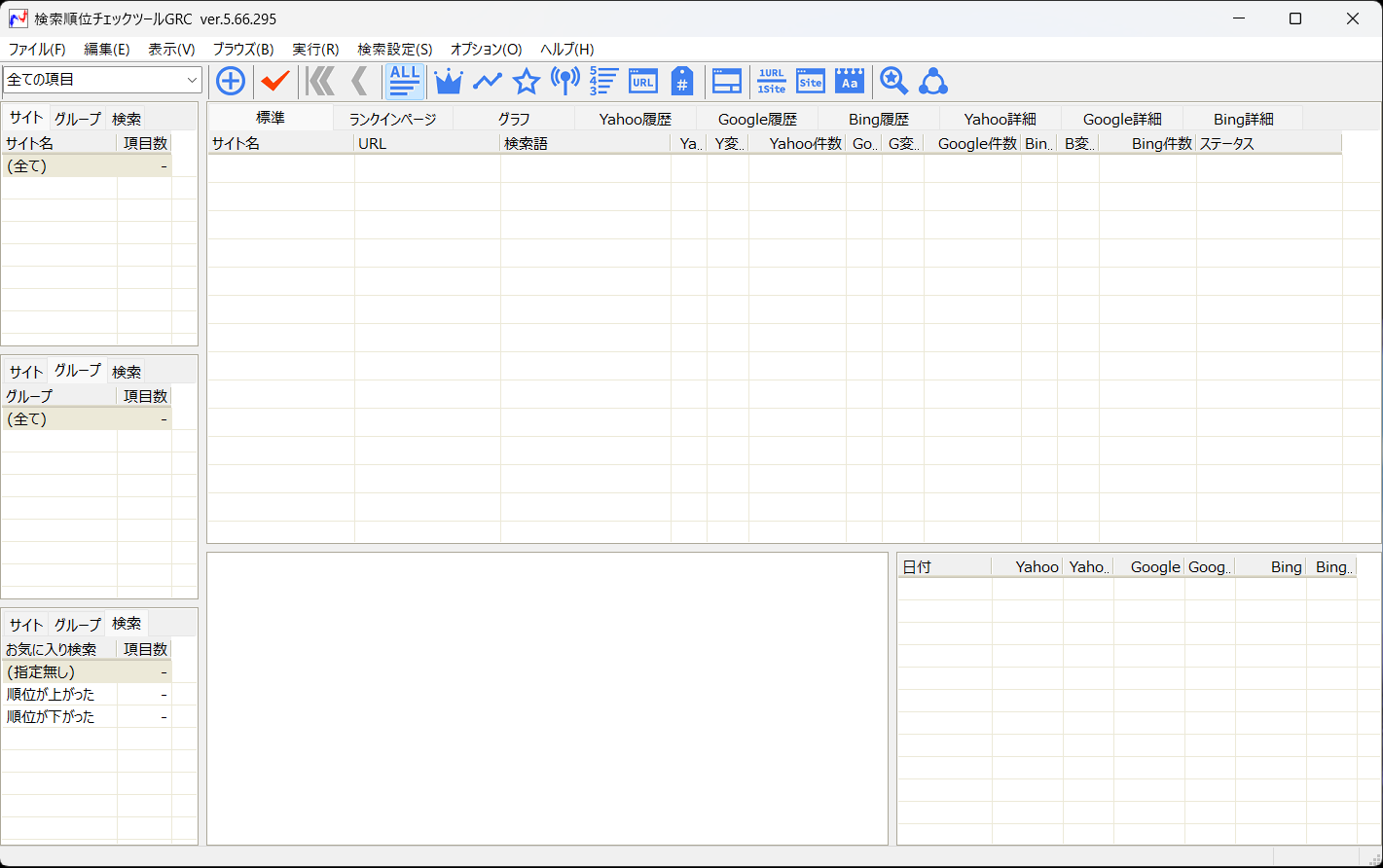Viewport: 1383px width, 868px height.
Task: Switch to the Yahoo履歴 tab
Action: (x=636, y=119)
